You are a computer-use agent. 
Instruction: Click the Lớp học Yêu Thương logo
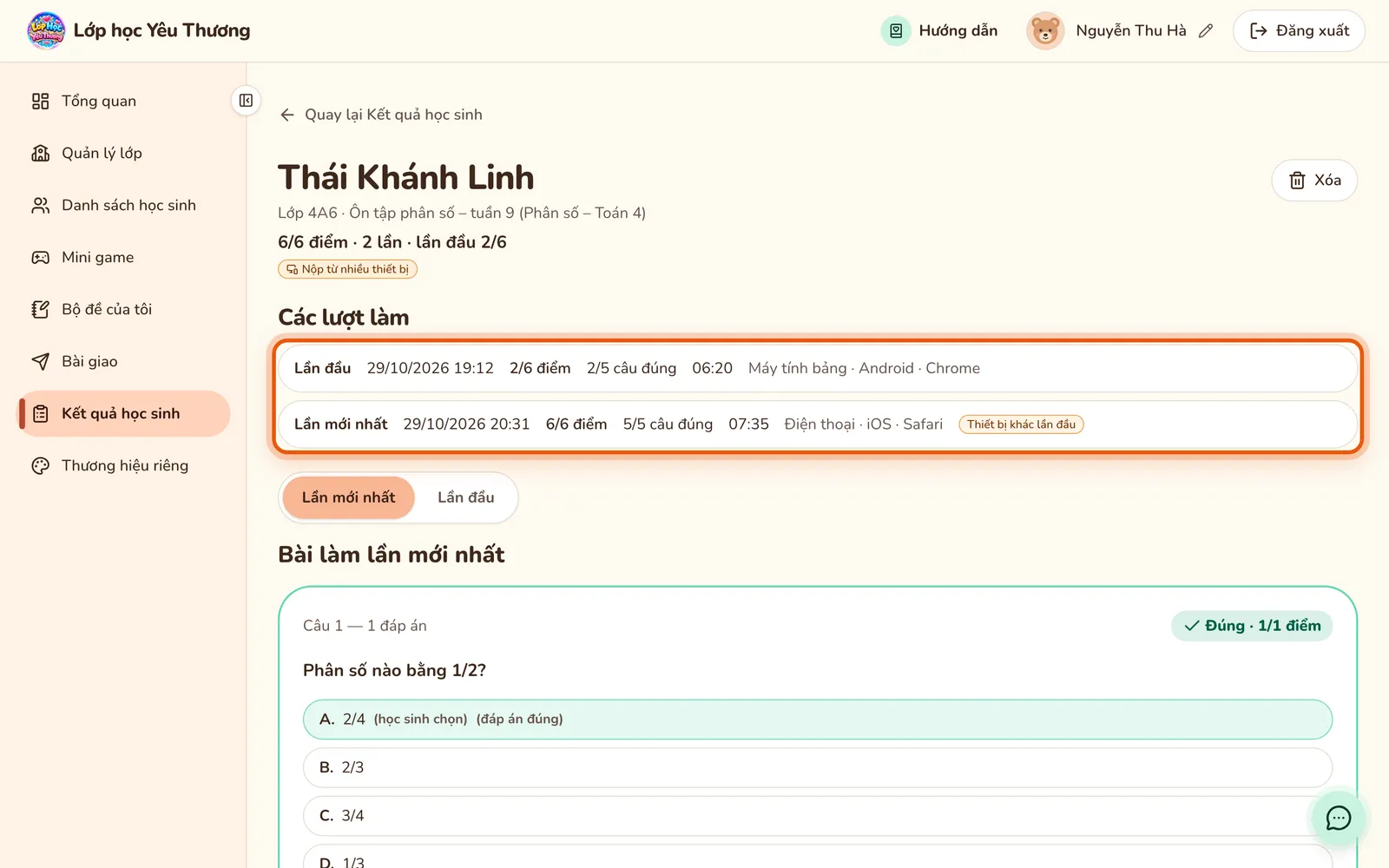pyautogui.click(x=47, y=30)
